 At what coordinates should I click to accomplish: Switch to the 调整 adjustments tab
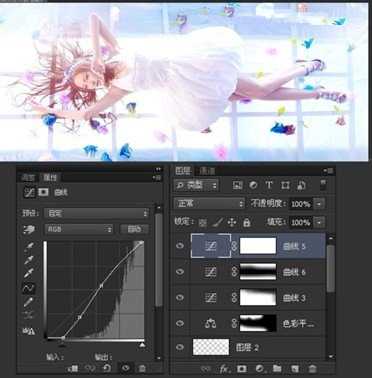[x=28, y=178]
